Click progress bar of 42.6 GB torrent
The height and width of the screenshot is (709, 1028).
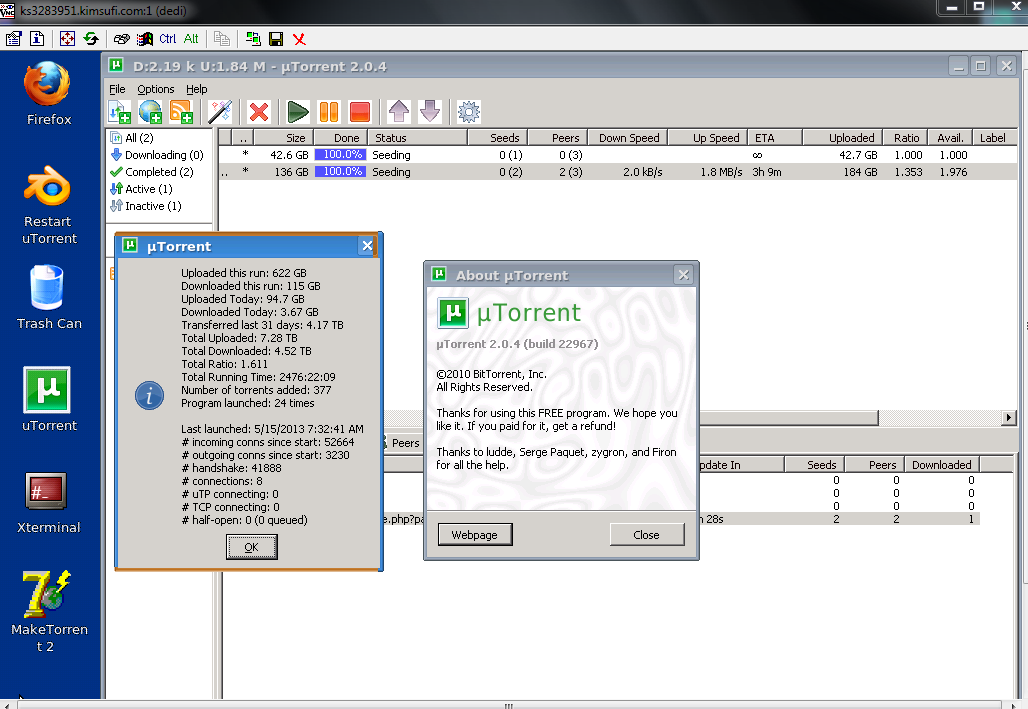(340, 155)
